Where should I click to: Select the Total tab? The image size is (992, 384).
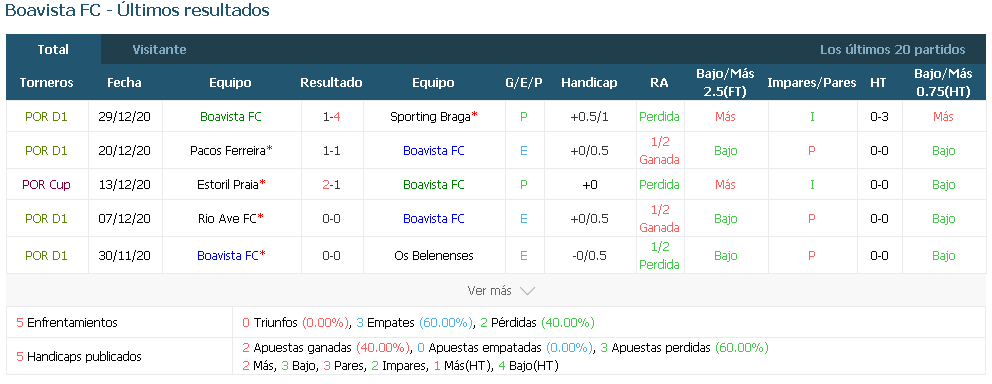coord(53,49)
